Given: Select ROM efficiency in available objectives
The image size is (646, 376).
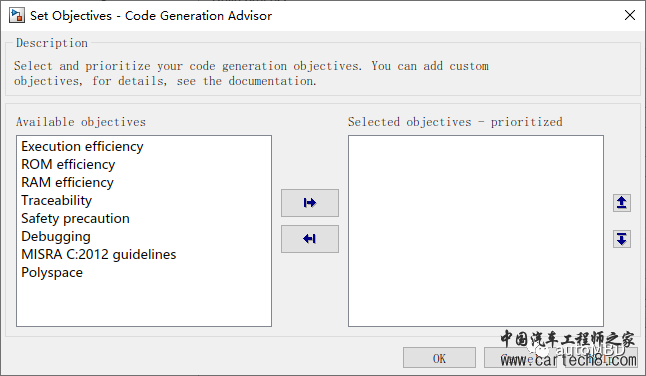Looking at the screenshot, I should point(68,164).
